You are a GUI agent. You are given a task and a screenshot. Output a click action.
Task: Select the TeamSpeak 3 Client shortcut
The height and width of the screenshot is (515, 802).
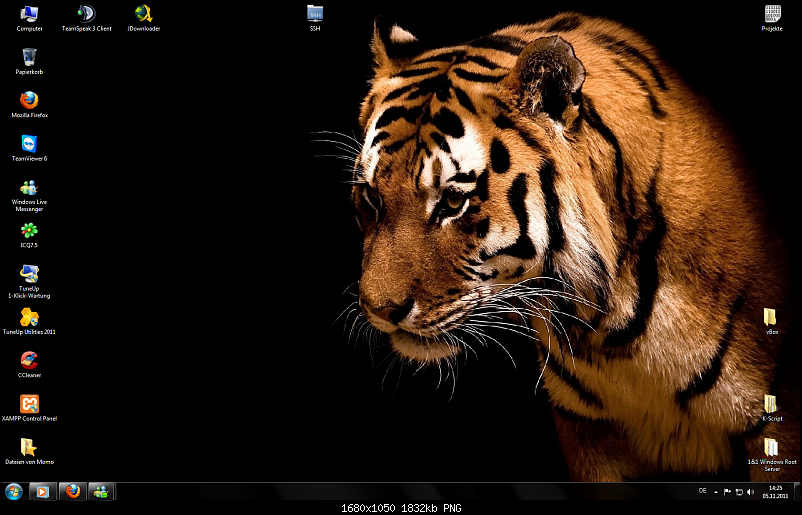(86, 18)
